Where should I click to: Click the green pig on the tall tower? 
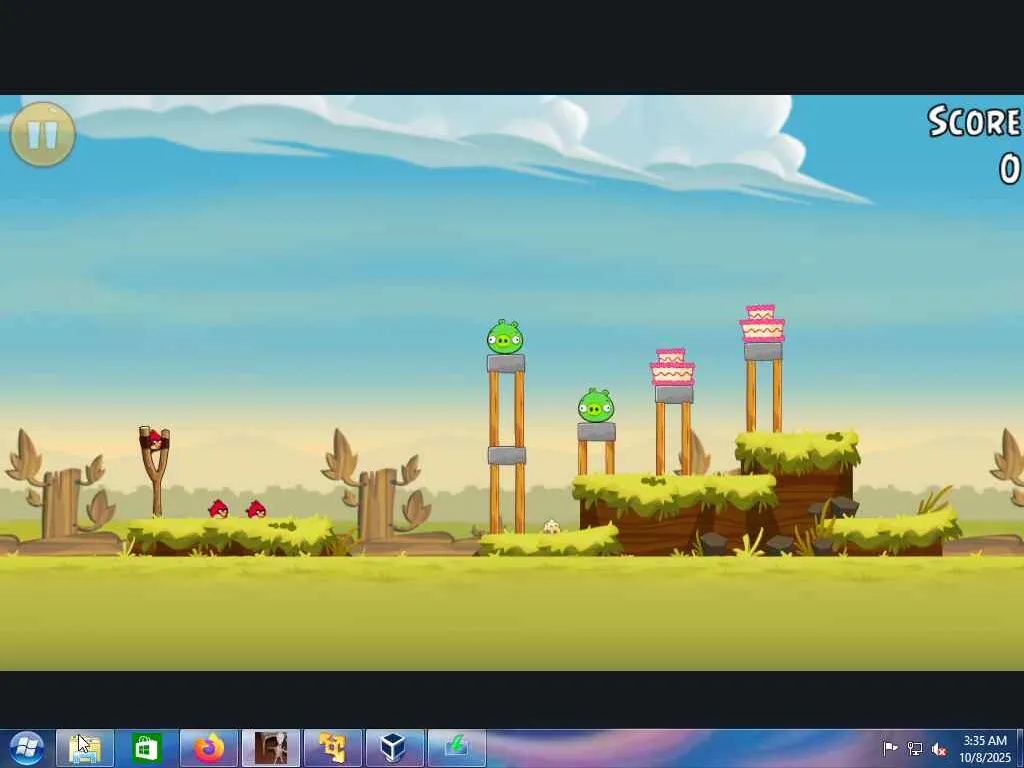click(x=505, y=337)
